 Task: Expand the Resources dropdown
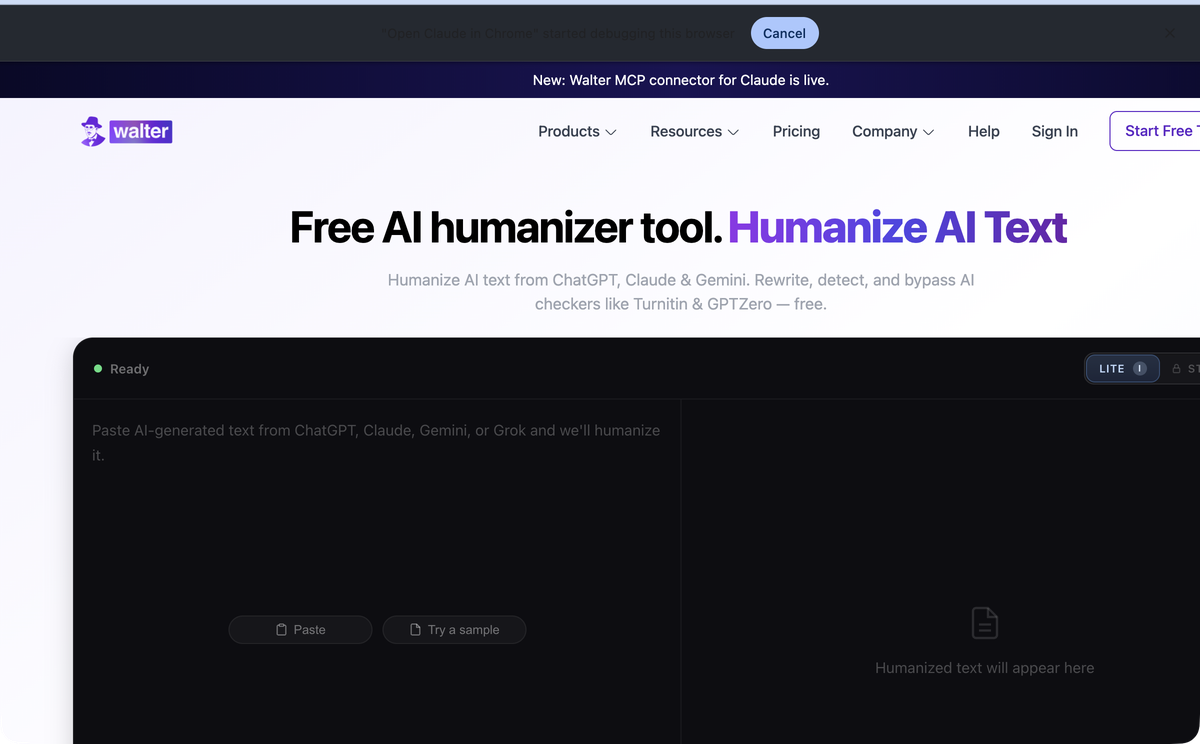[694, 131]
